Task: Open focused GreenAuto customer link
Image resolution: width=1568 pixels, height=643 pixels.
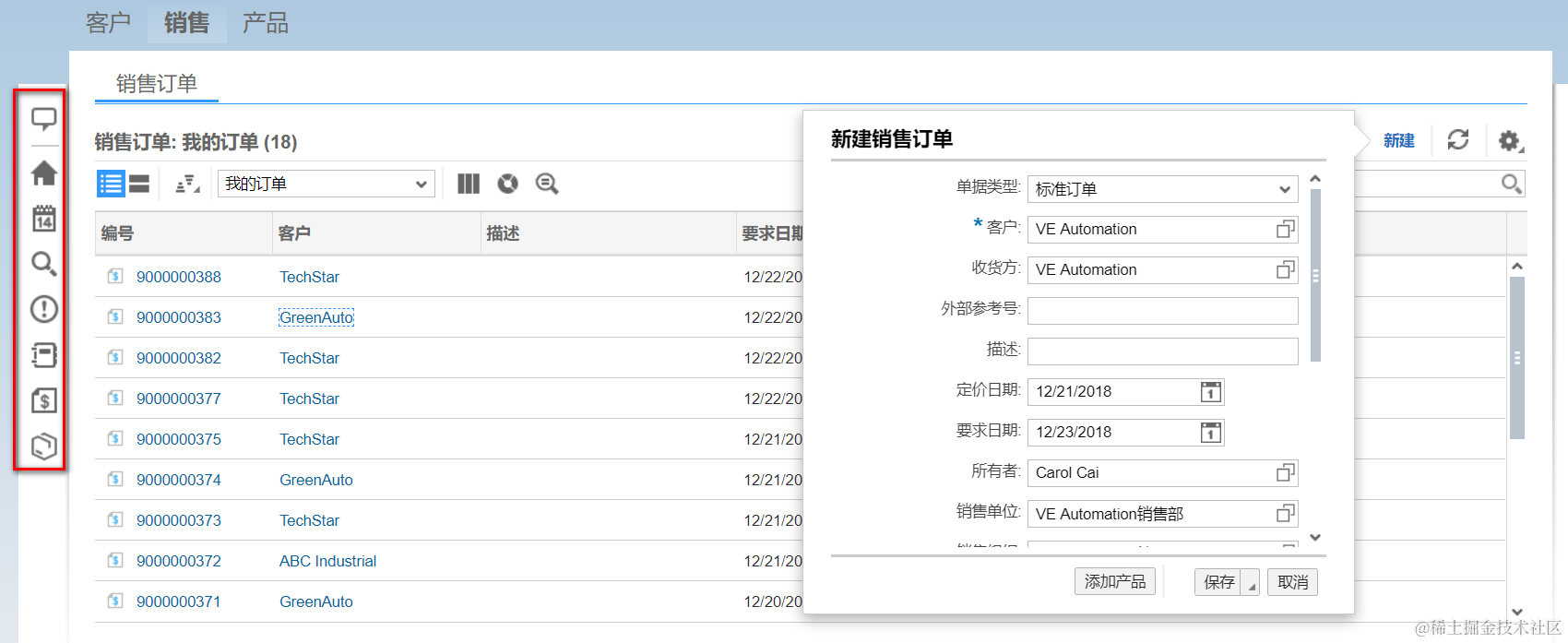Action: (x=316, y=317)
